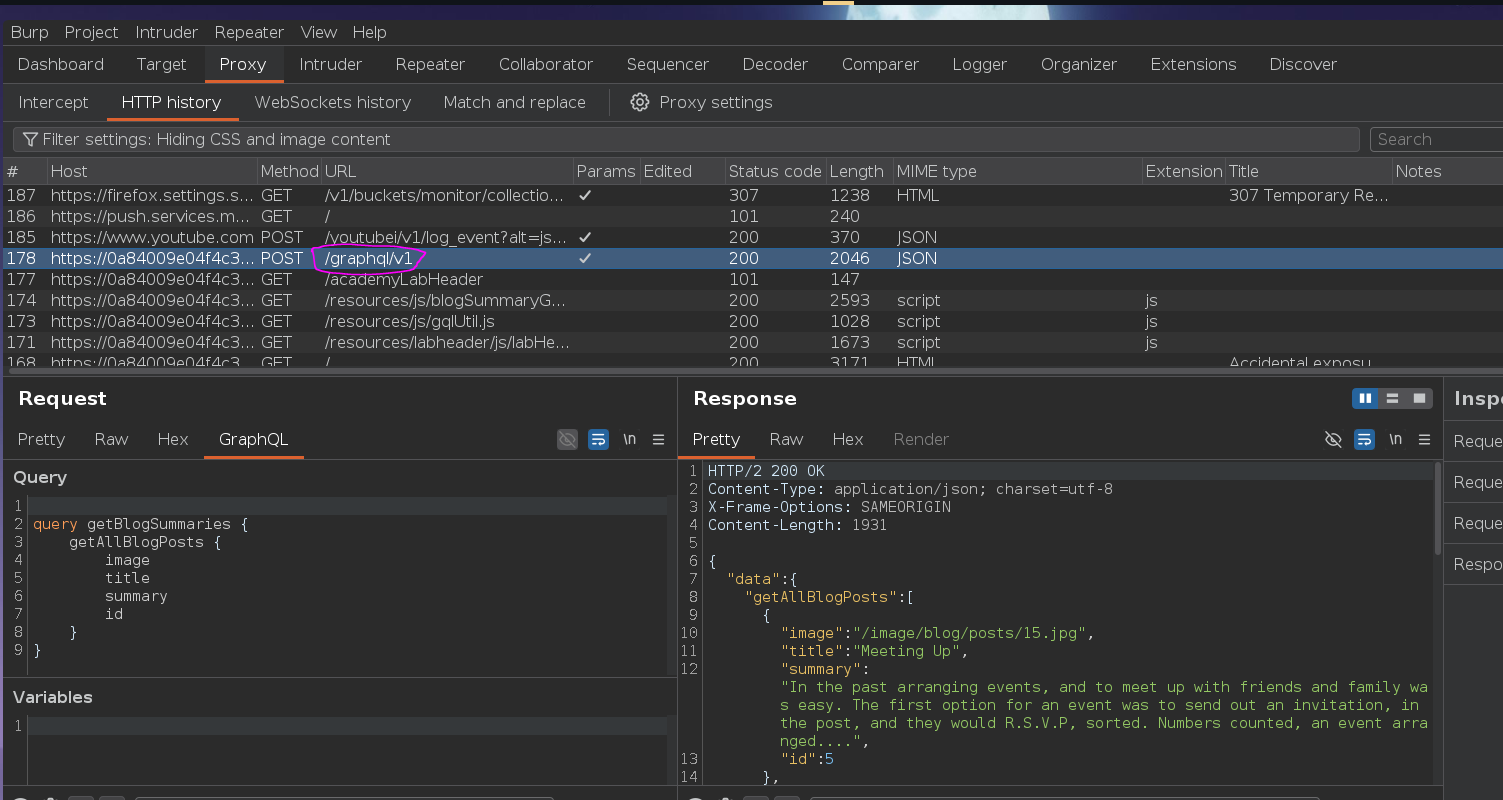The height and width of the screenshot is (800, 1503).
Task: Open the Burp menu
Action: coord(29,32)
